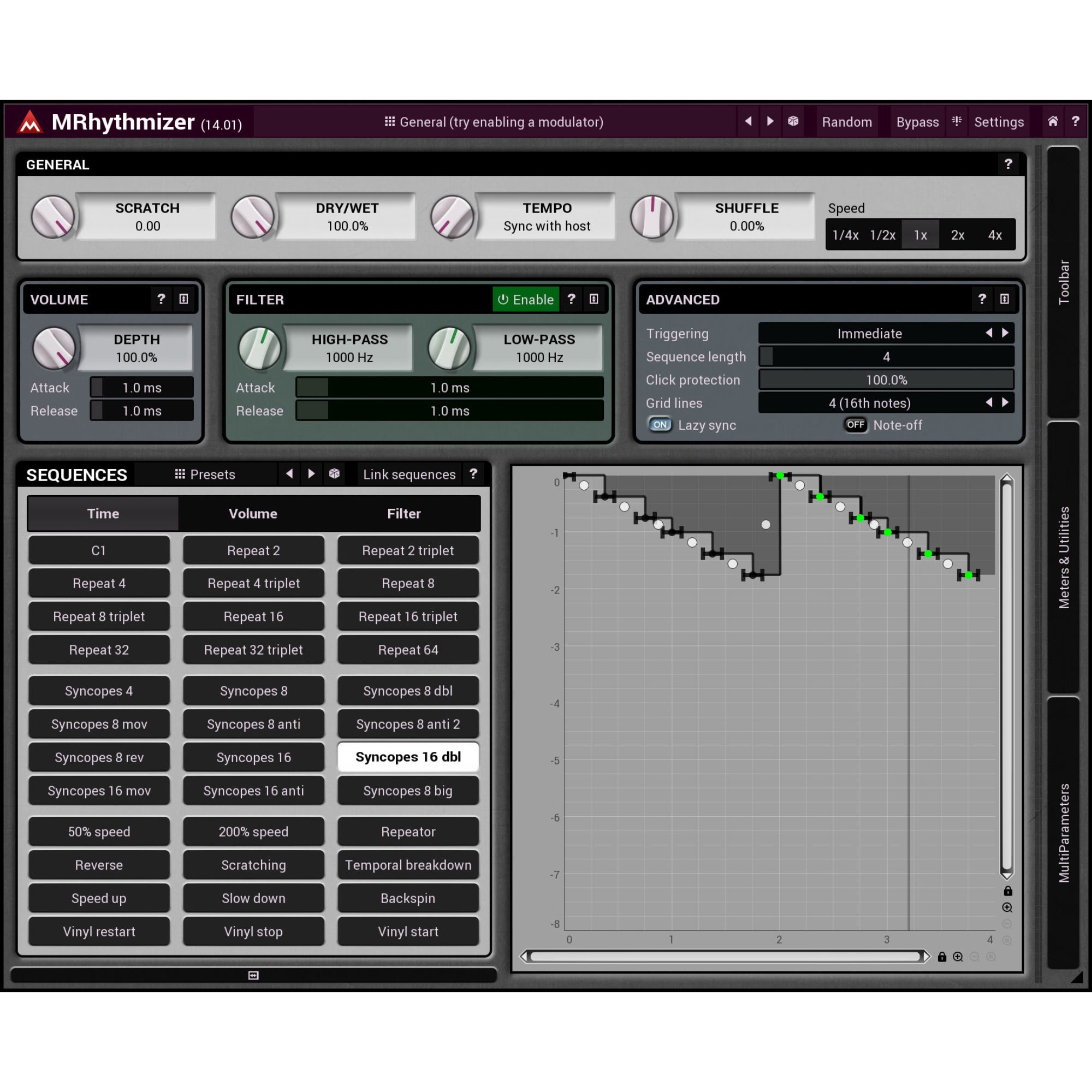Open the Settings menu
This screenshot has height=1092, width=1092.
pyautogui.click(x=998, y=122)
